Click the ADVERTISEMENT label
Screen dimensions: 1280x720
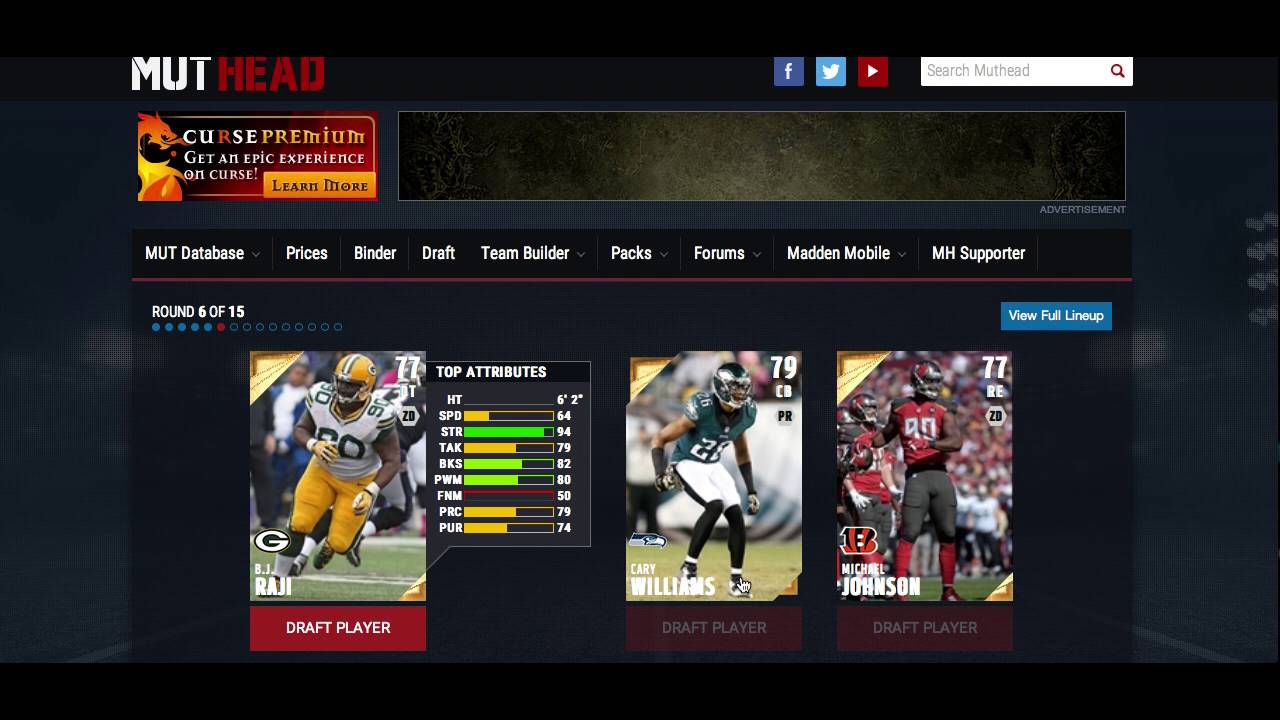[1082, 210]
